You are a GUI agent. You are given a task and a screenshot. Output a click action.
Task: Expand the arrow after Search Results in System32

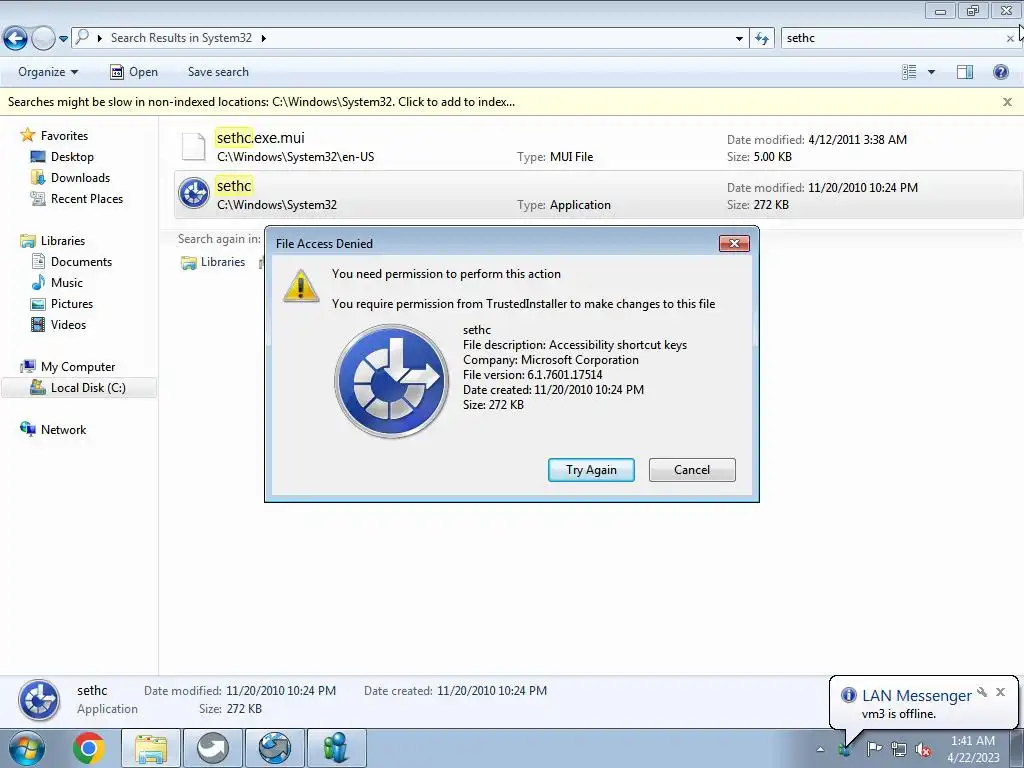click(x=264, y=38)
